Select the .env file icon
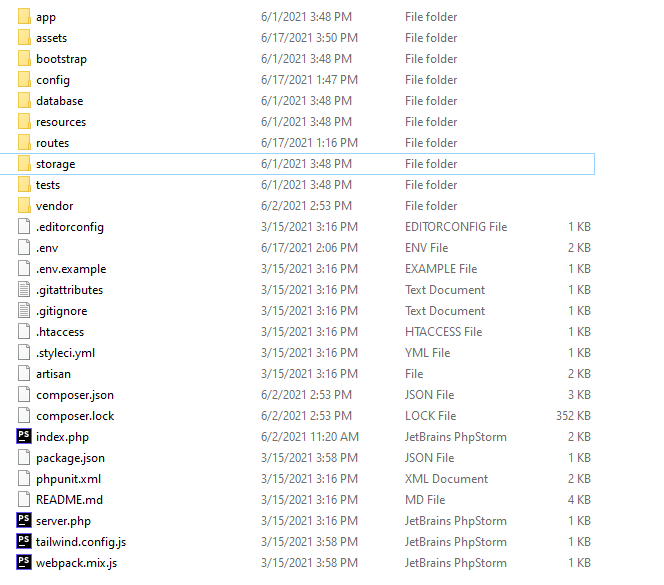The width and height of the screenshot is (664, 585). (x=24, y=248)
